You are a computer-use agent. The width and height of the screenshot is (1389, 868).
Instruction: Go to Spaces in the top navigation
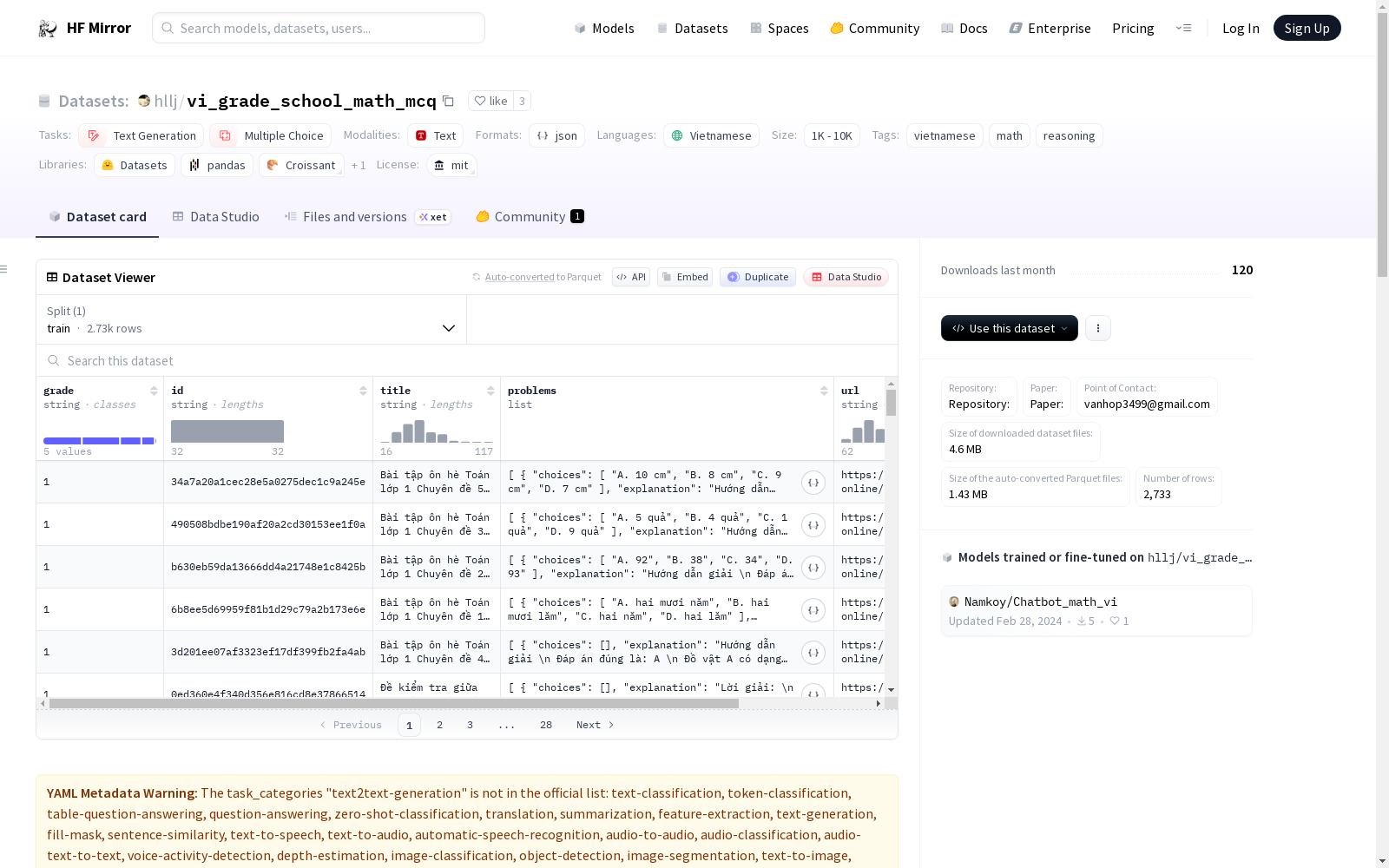pos(780,29)
